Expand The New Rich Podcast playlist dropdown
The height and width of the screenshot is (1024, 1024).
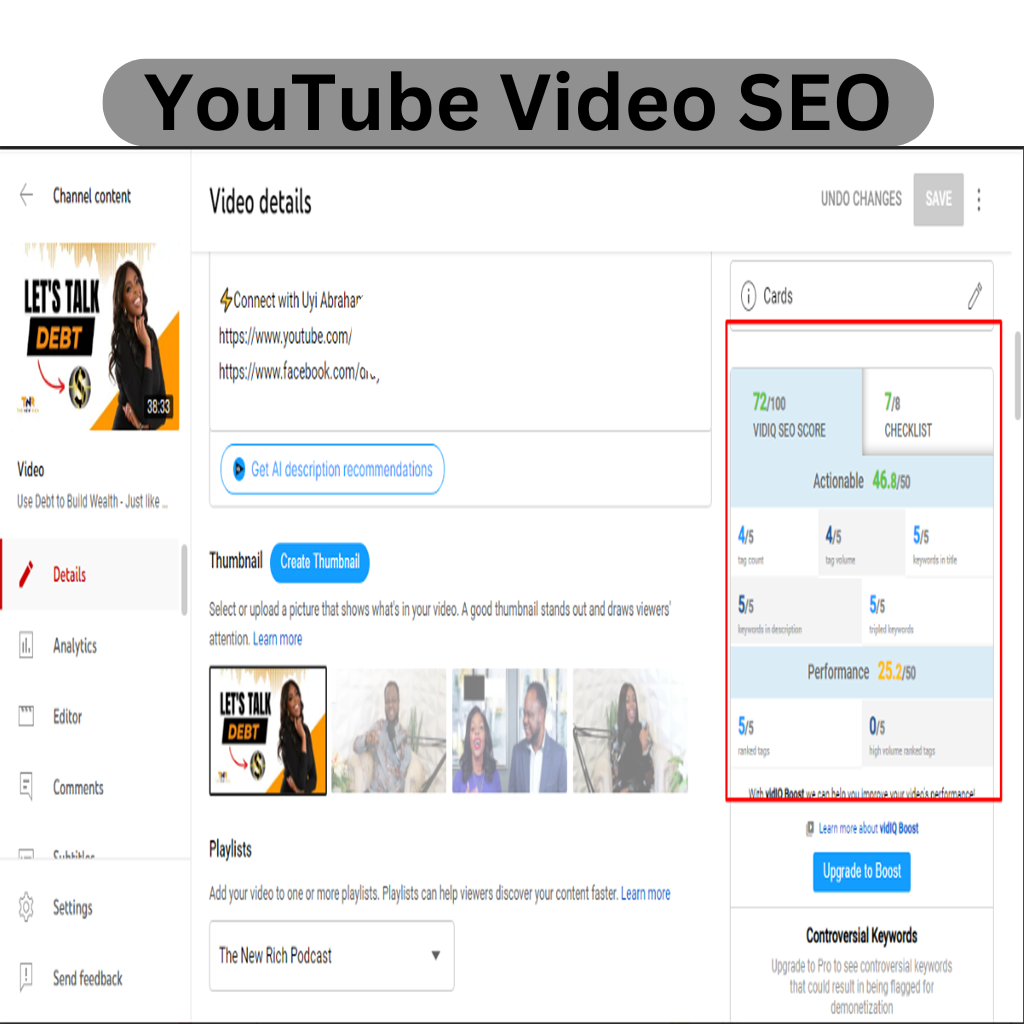tap(331, 955)
